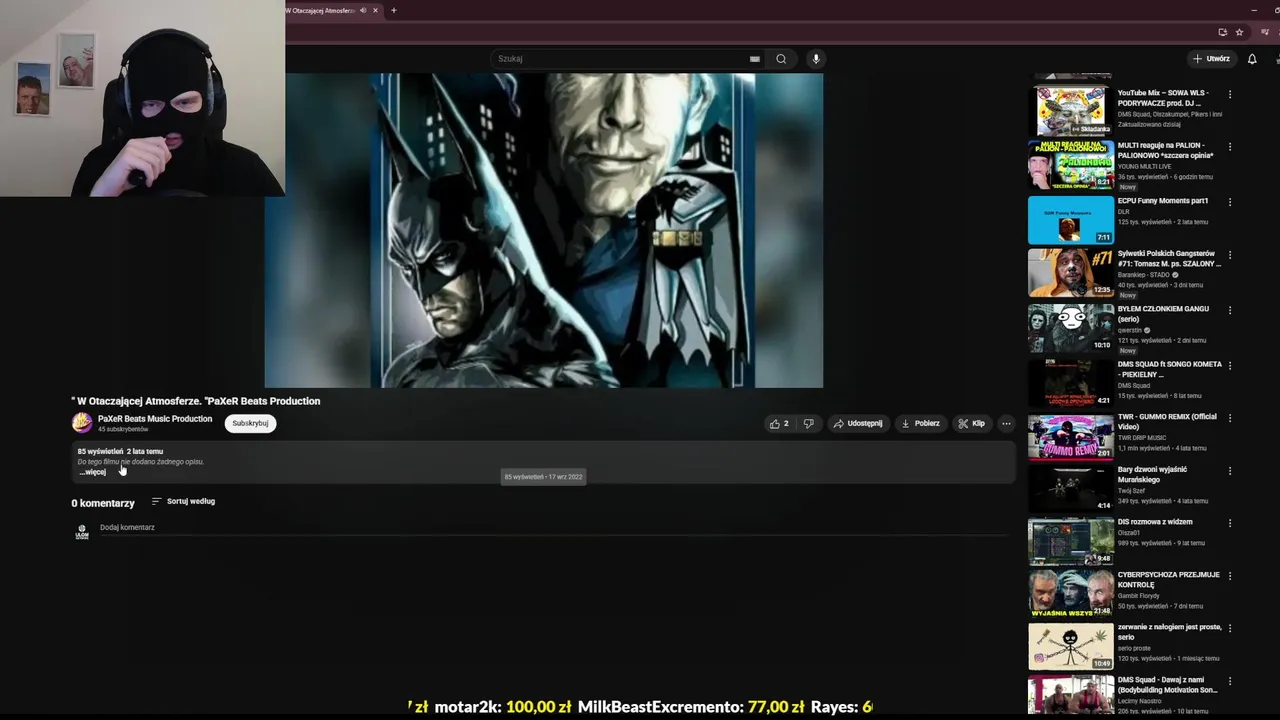The width and height of the screenshot is (1280, 720).
Task: Open MULTI reaguje na PALION video thumbnail
Action: pyautogui.click(x=1070, y=165)
